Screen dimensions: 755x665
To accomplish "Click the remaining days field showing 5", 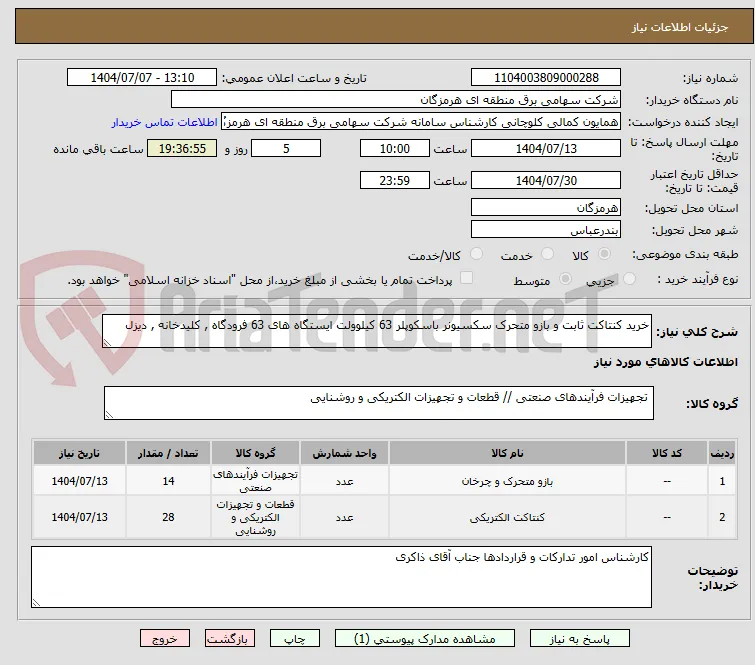I will [286, 148].
